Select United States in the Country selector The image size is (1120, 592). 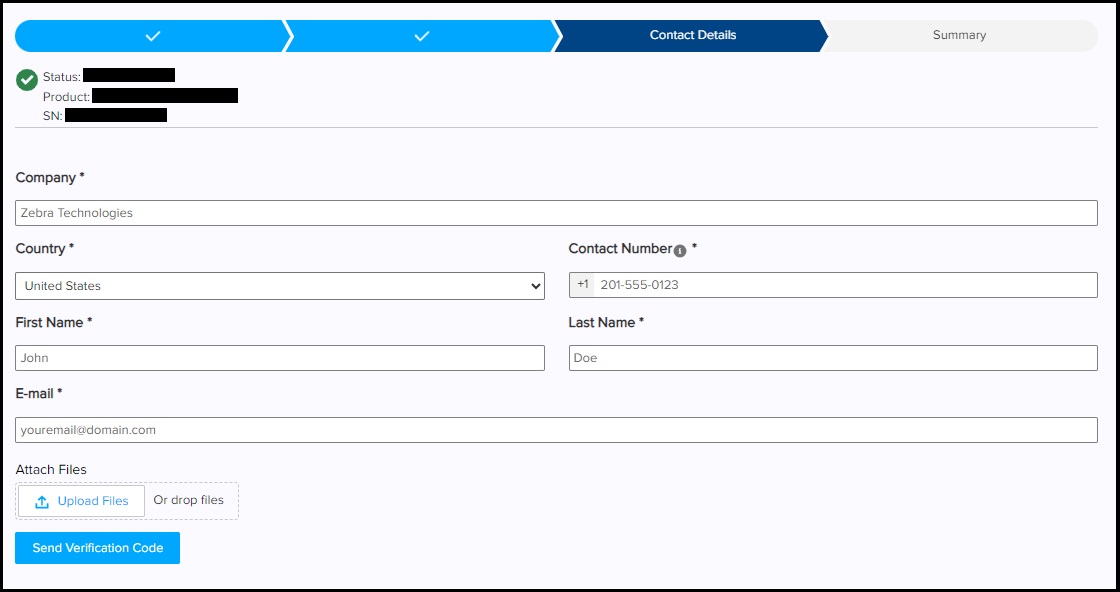pyautogui.click(x=280, y=285)
